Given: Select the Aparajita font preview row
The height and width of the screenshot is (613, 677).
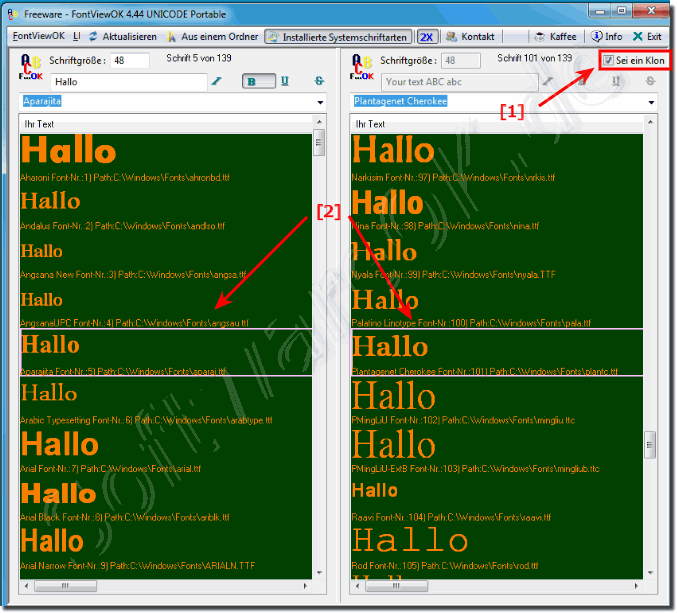Looking at the screenshot, I should pos(166,352).
